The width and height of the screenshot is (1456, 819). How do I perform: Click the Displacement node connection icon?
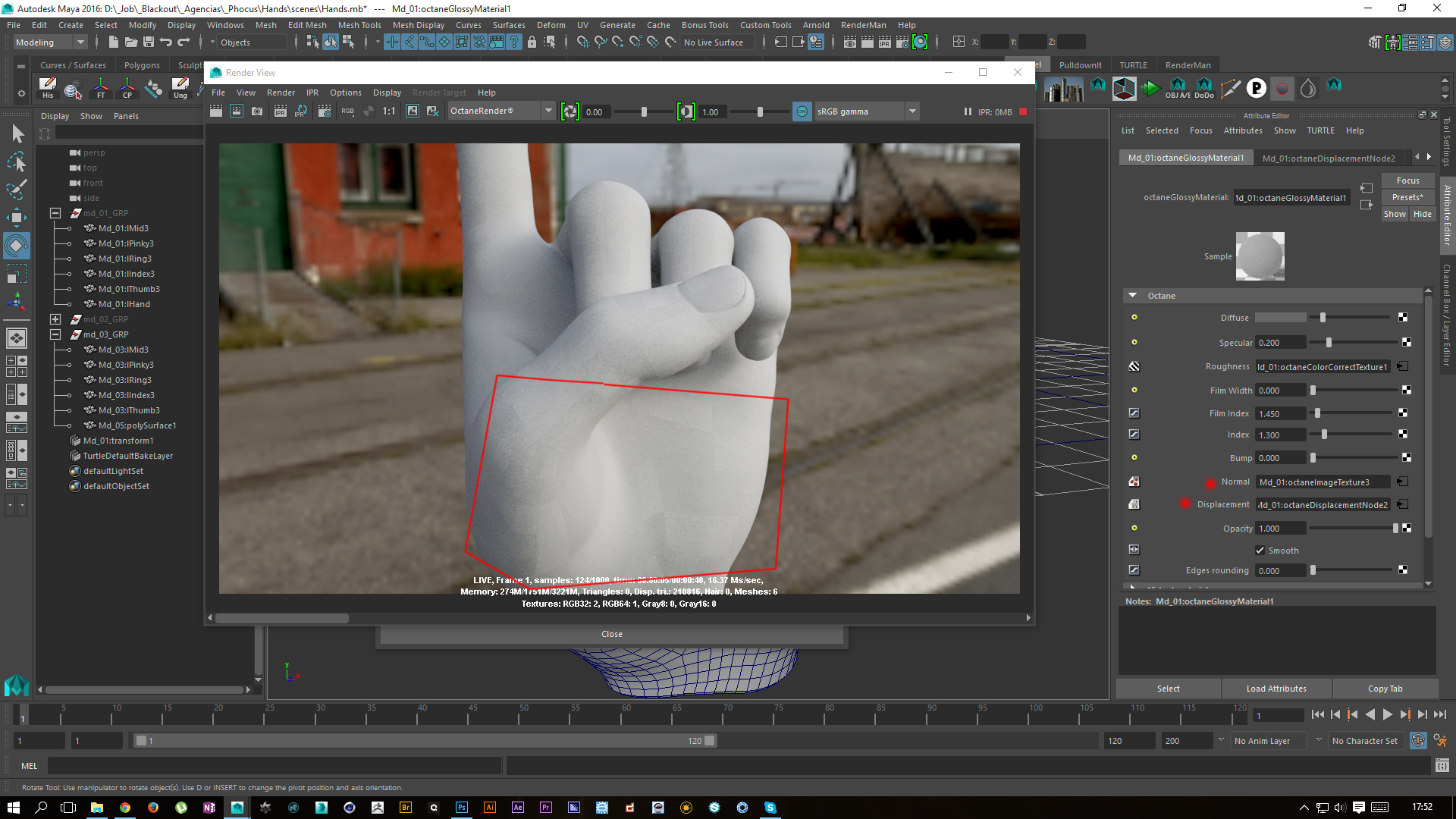pos(1403,504)
